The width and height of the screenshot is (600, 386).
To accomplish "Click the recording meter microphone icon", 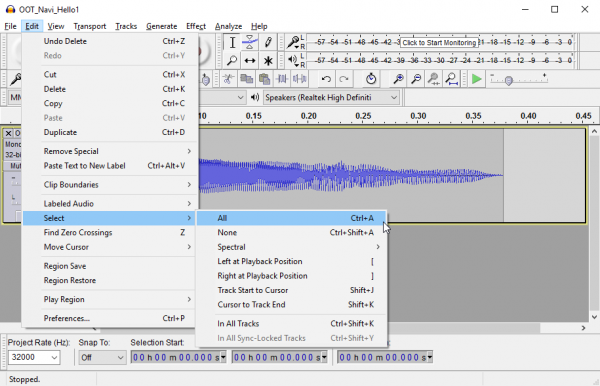I will tap(293, 42).
